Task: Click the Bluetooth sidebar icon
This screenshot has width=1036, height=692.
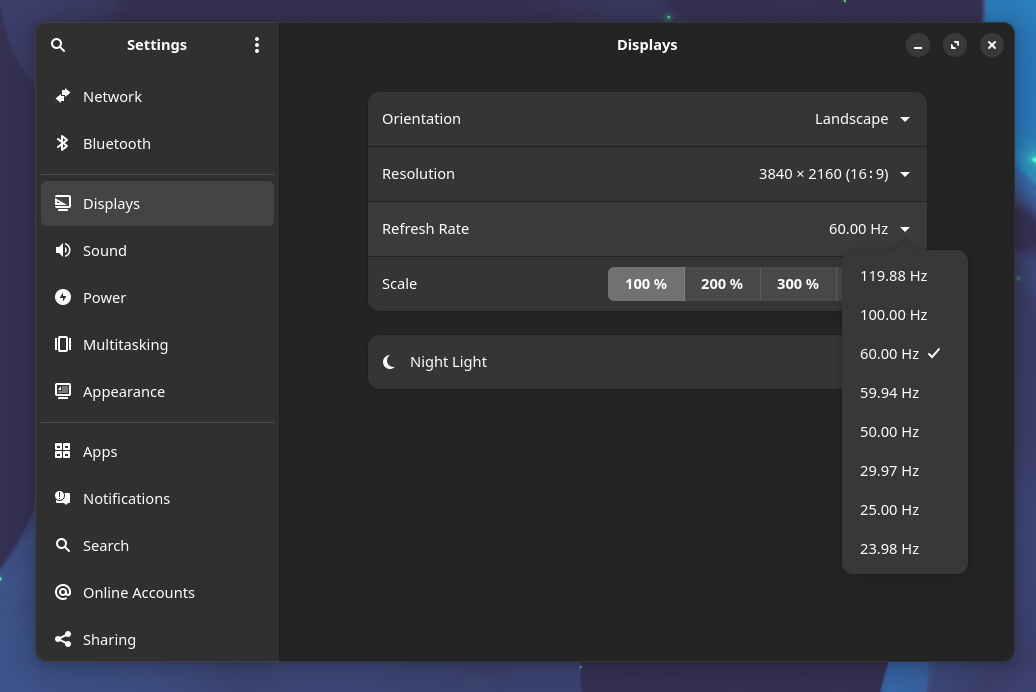Action: [63, 143]
